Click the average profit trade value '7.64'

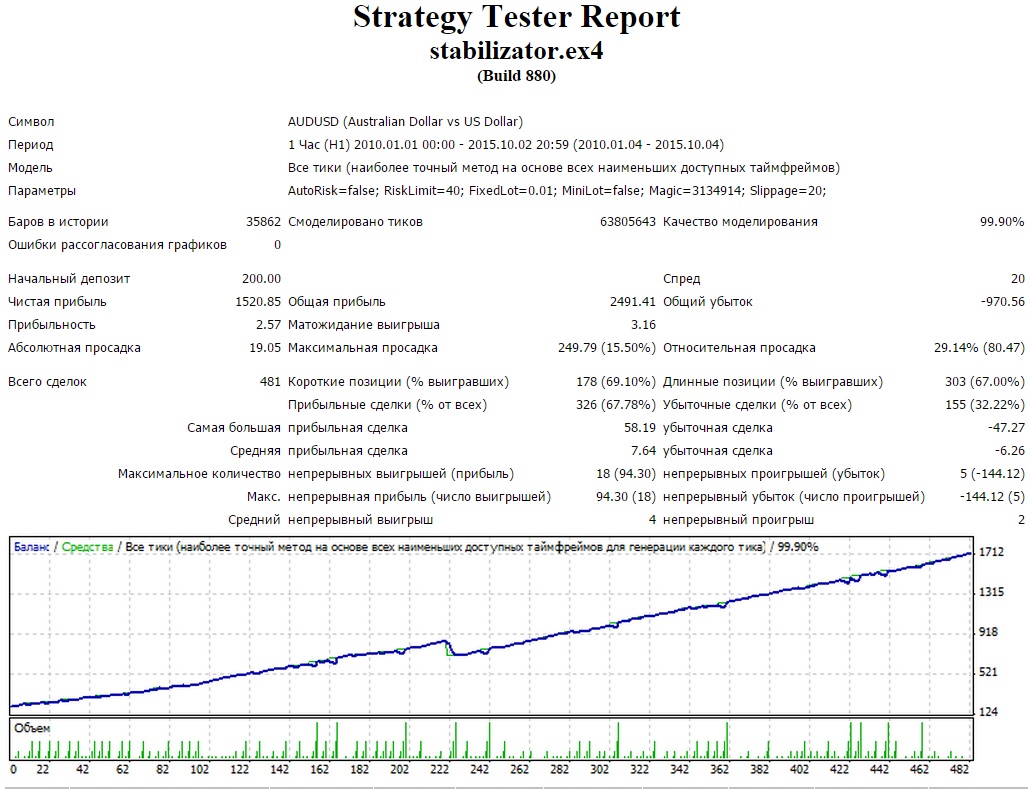[x=643, y=451]
